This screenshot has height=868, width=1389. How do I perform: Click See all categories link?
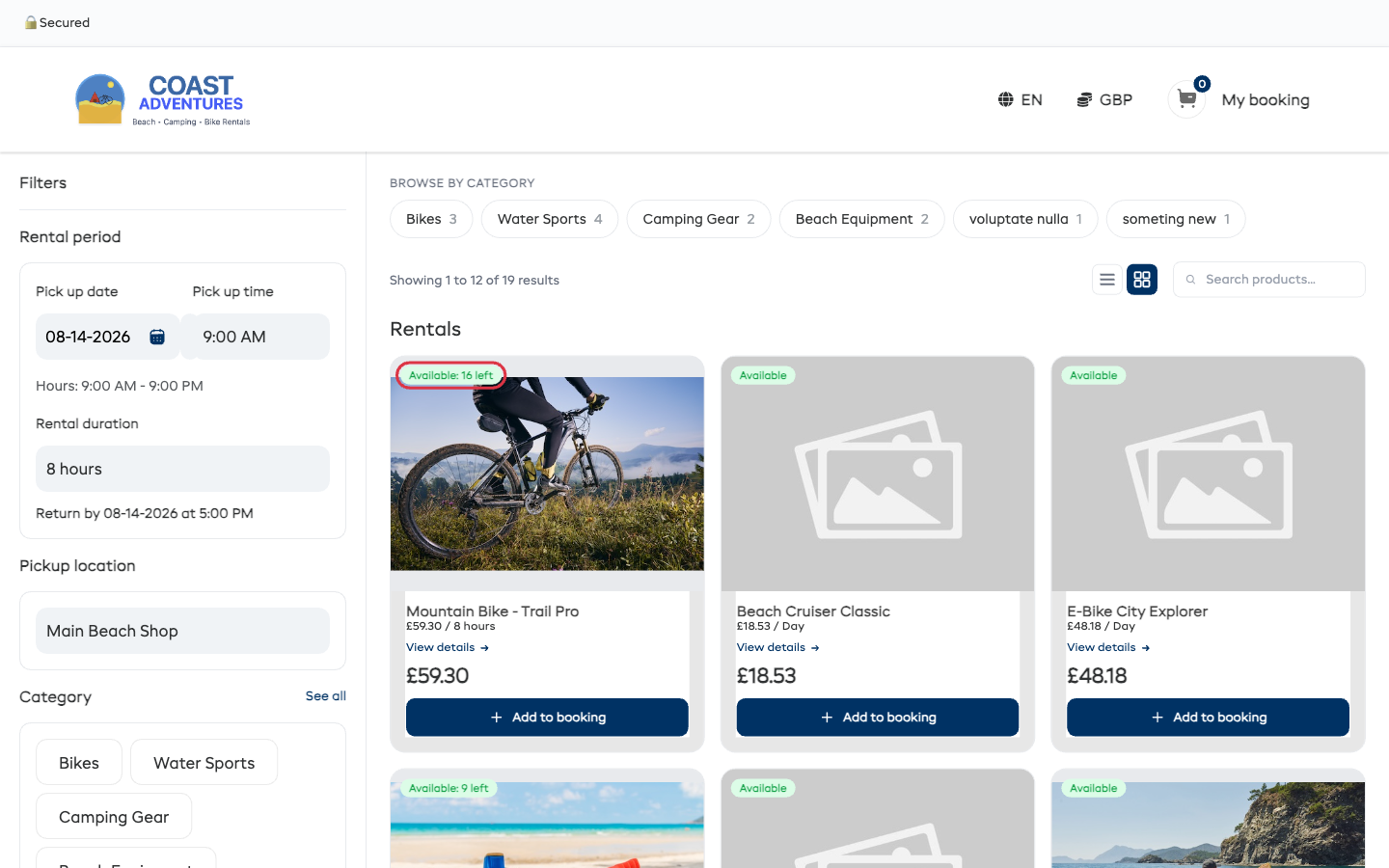point(326,695)
